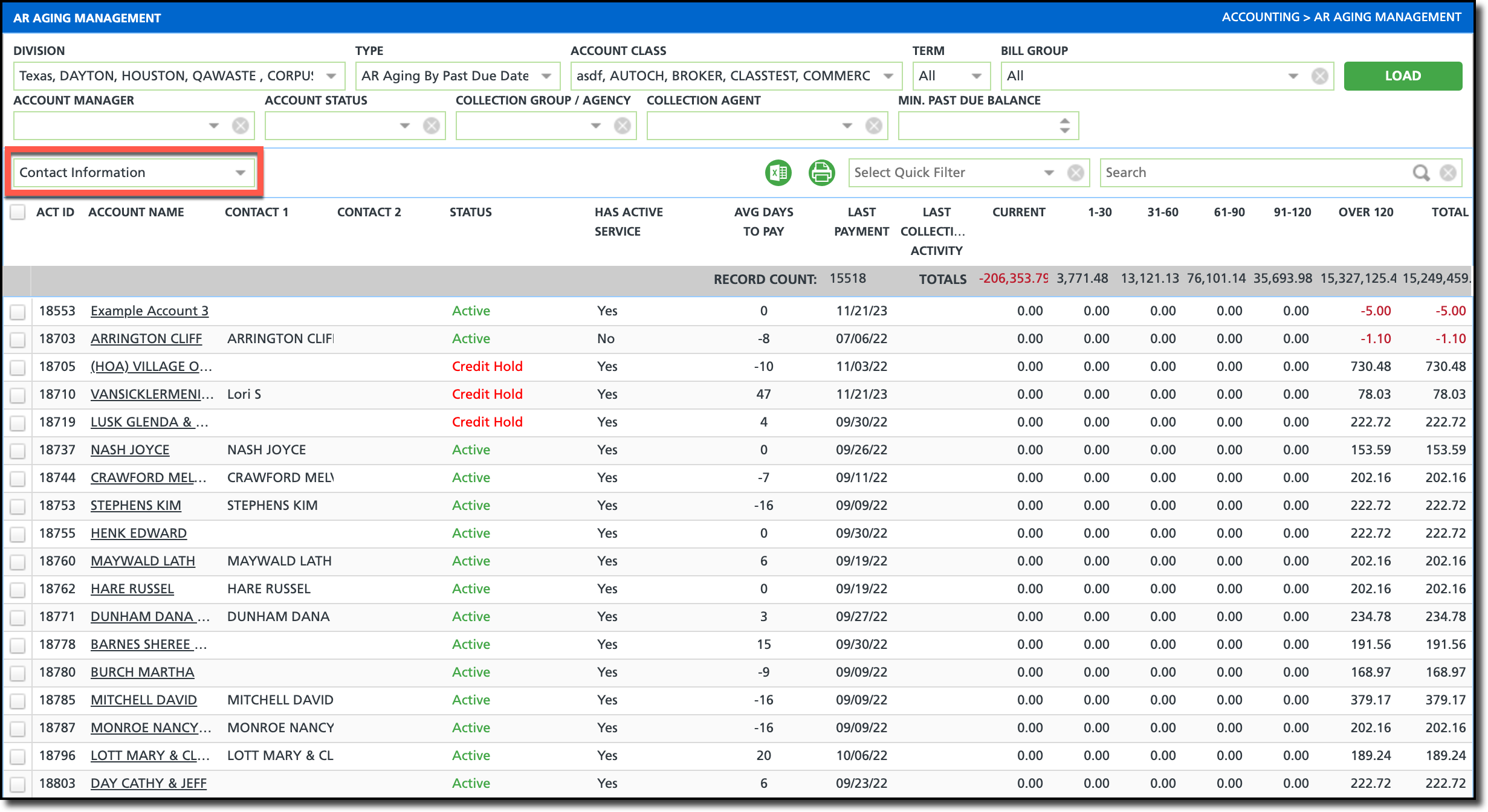Sort by the Account Name column header
Viewport: 1488px width, 812px height.
[x=136, y=212]
